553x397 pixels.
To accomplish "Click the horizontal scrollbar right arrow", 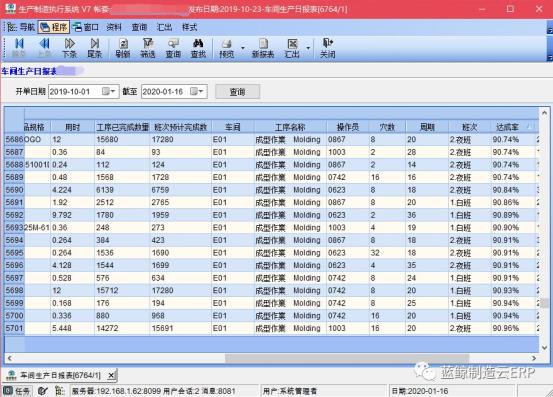I will 534,358.
